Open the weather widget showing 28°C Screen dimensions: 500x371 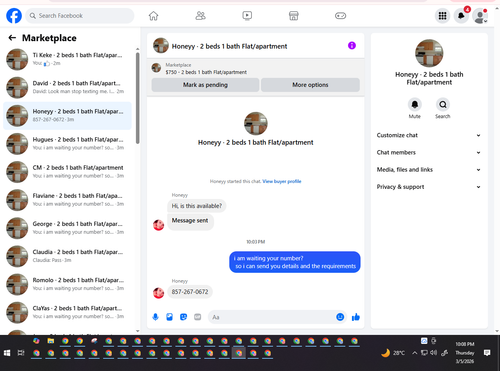tap(393, 353)
